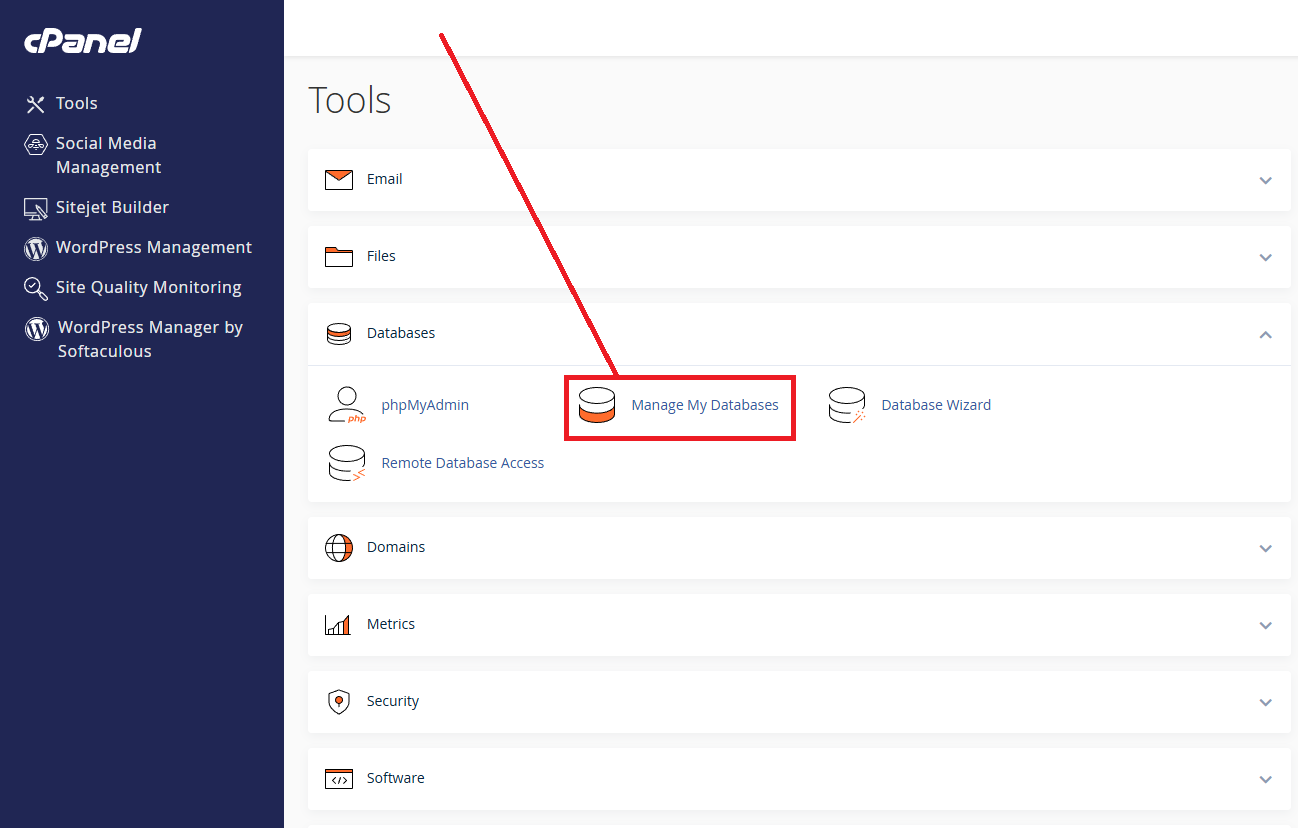Expand the Domains section chevron
1298x828 pixels.
pos(1266,549)
